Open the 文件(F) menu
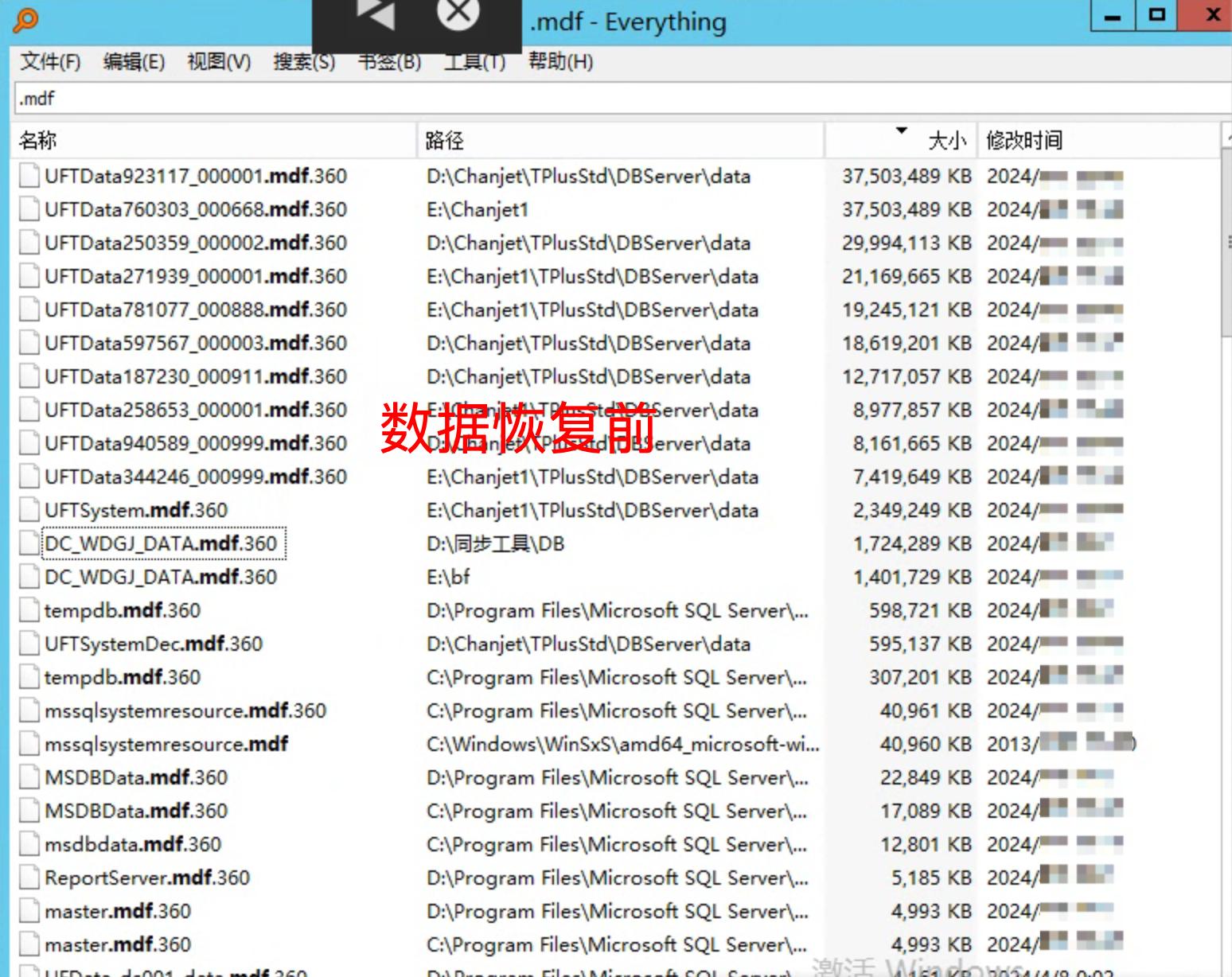 [49, 61]
